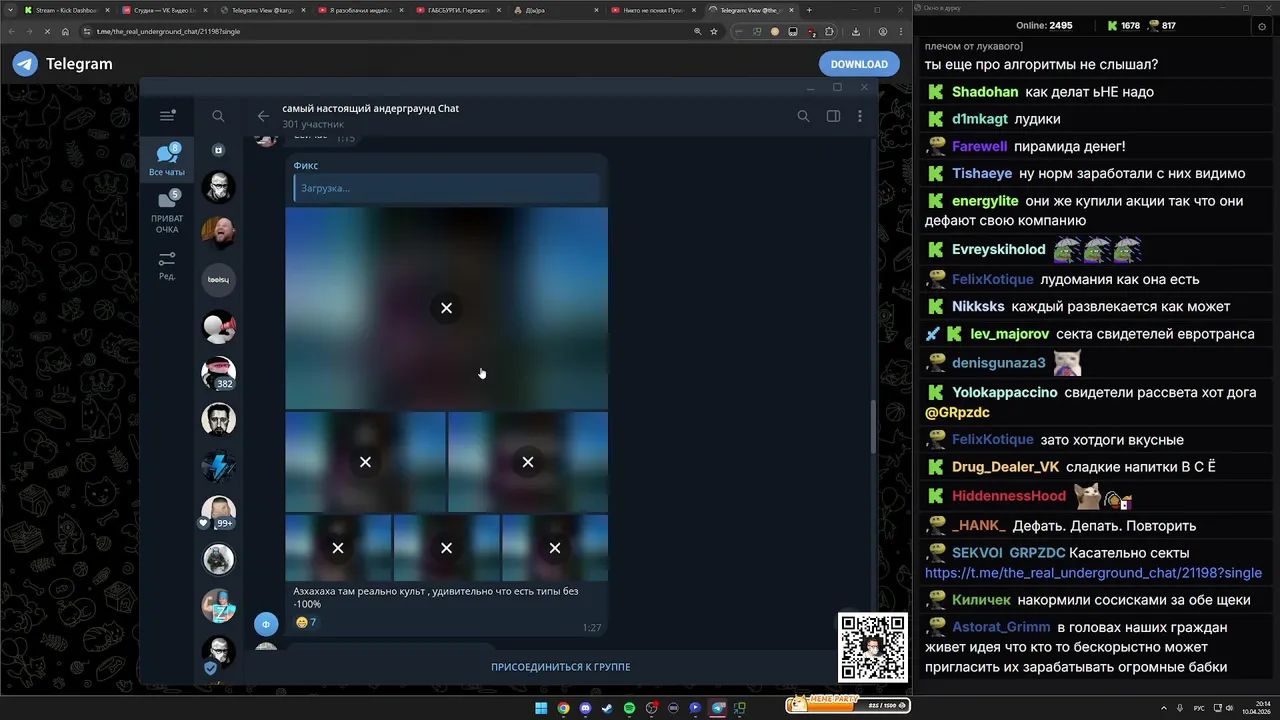This screenshot has height=720, width=1280.
Task: Go back with the chat header arrow
Action: tap(263, 116)
